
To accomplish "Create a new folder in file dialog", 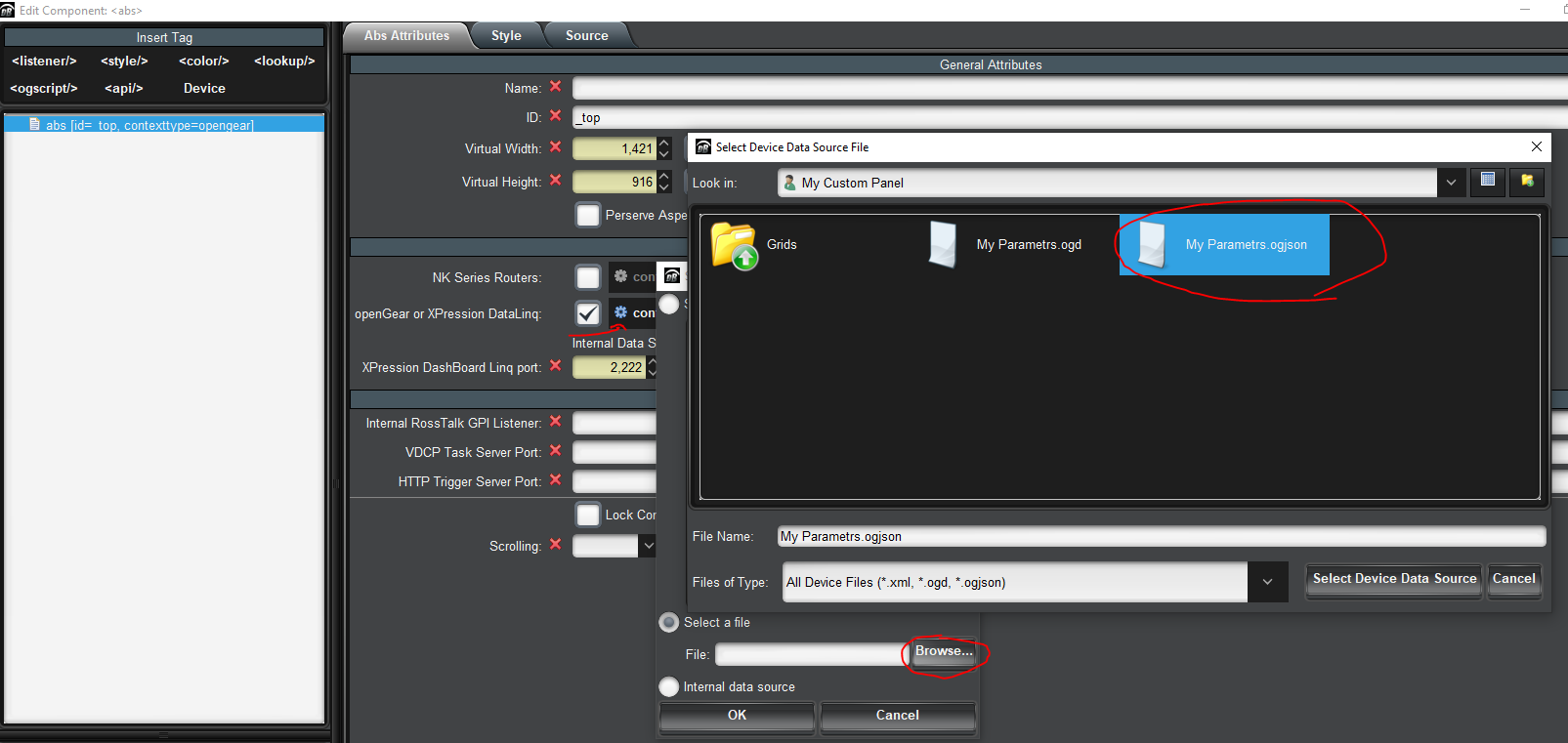I will 1527,182.
